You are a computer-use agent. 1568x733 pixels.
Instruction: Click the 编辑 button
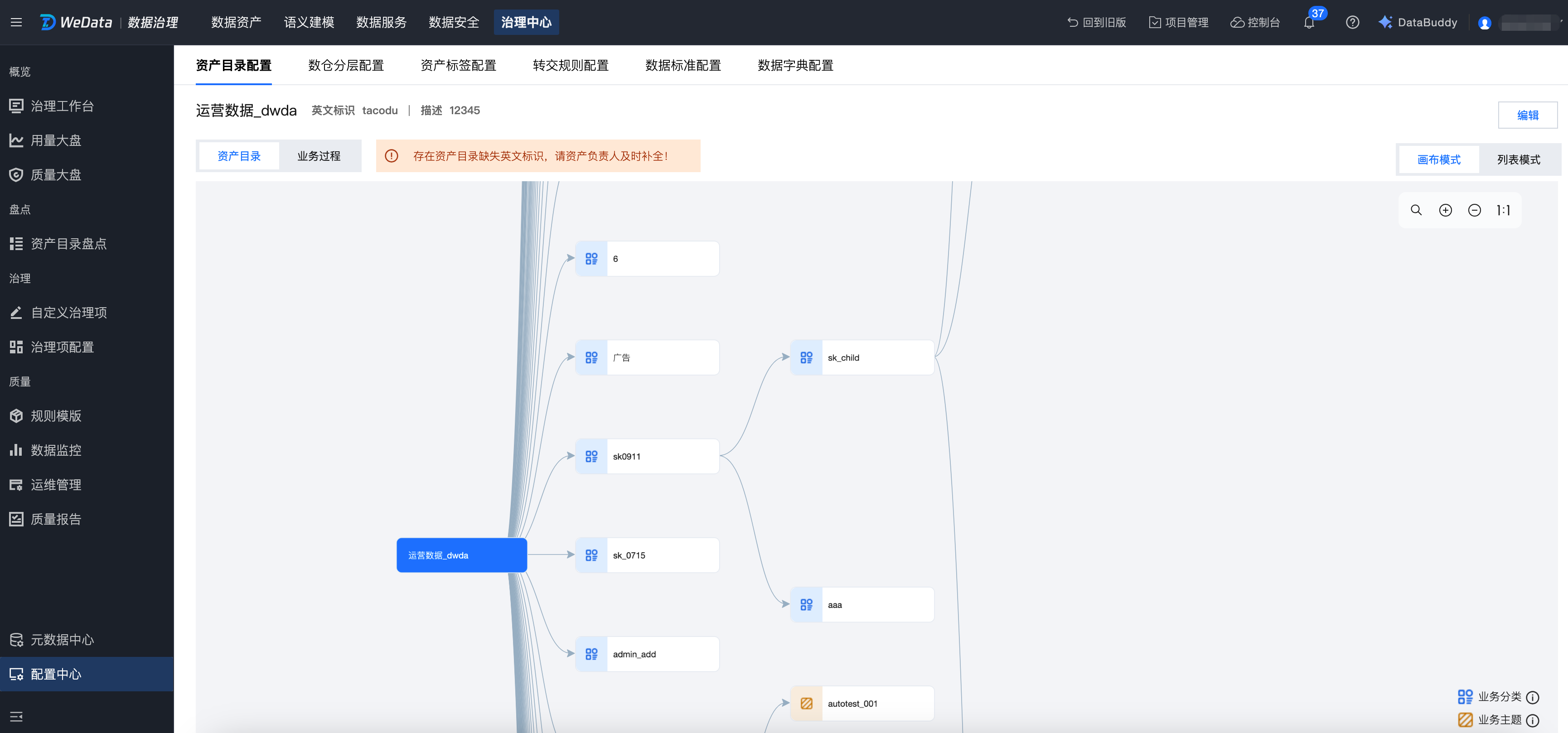pos(1527,115)
